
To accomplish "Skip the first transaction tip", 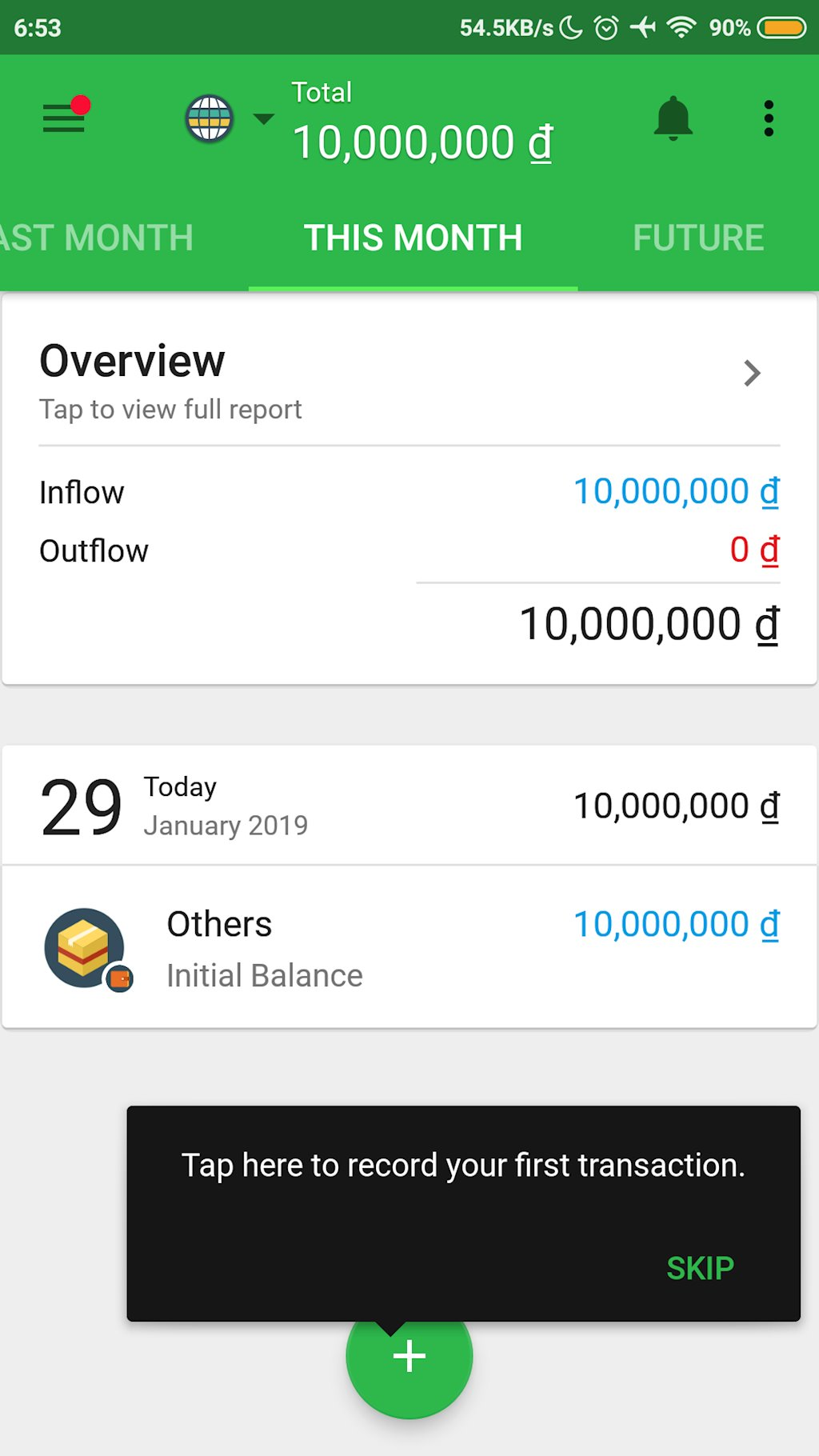I will [x=700, y=1268].
